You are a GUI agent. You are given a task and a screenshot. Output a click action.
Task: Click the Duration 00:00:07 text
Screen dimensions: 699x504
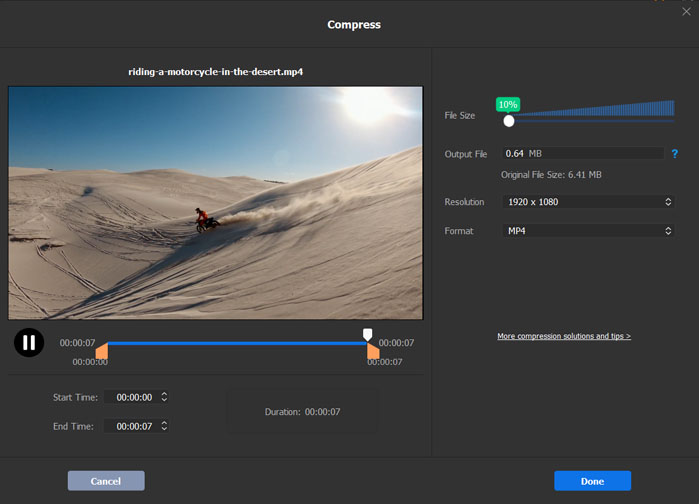(x=302, y=412)
